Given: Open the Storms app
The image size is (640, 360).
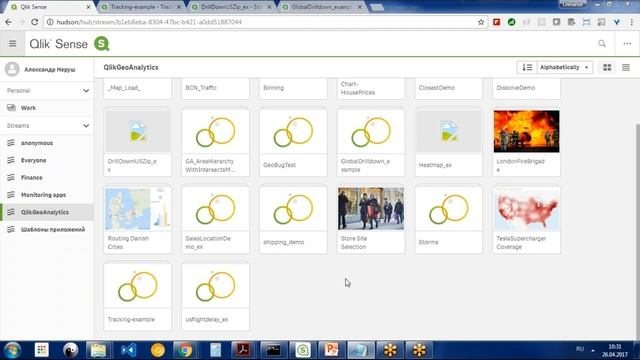Looking at the screenshot, I should tap(449, 220).
